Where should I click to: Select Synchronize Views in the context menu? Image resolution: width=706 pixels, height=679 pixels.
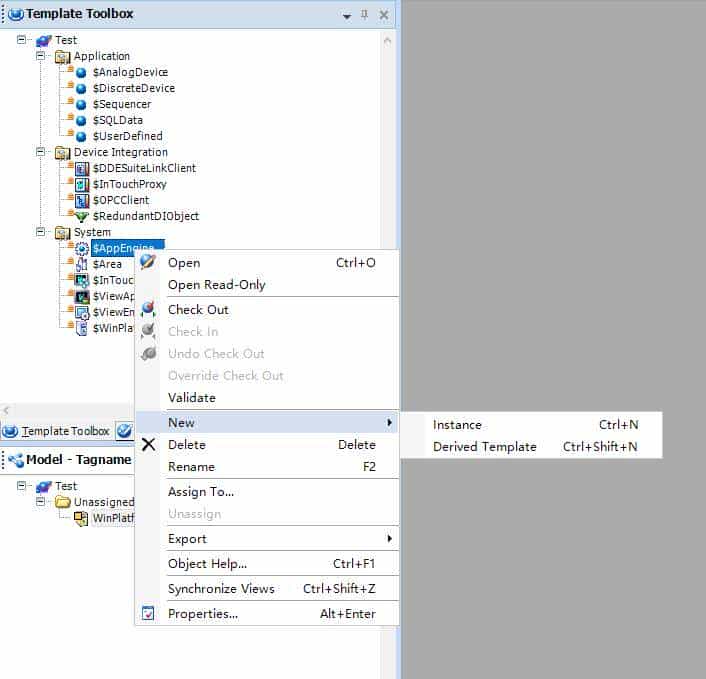point(267,589)
